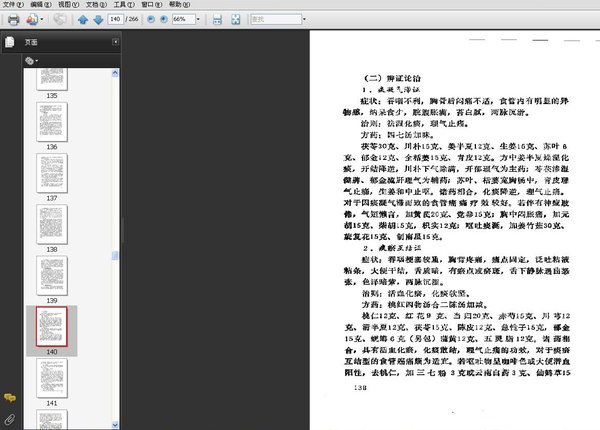Select the highlighted page thumbnail 140

point(52,327)
